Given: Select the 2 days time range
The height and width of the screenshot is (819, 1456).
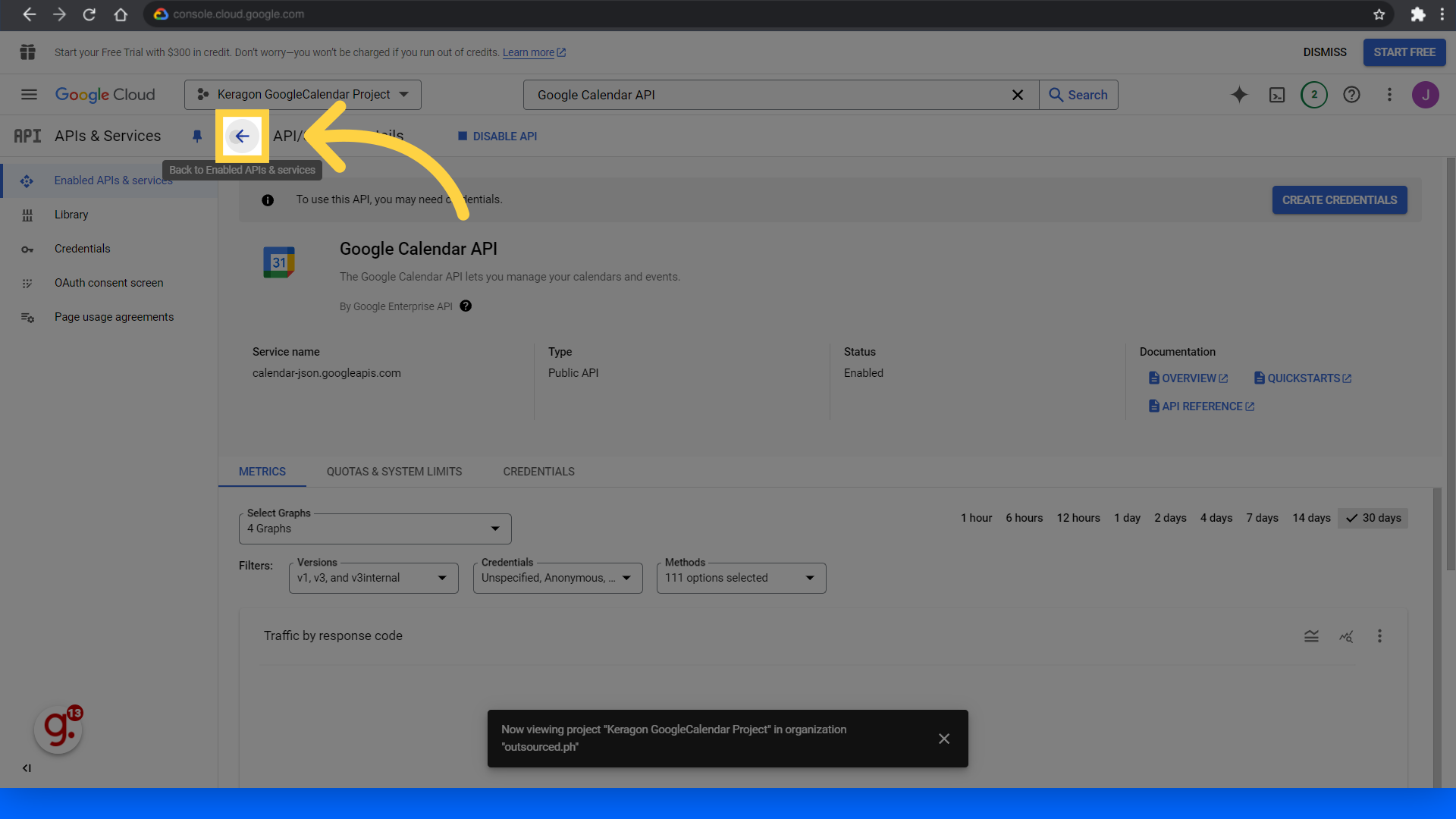Looking at the screenshot, I should [x=1170, y=518].
